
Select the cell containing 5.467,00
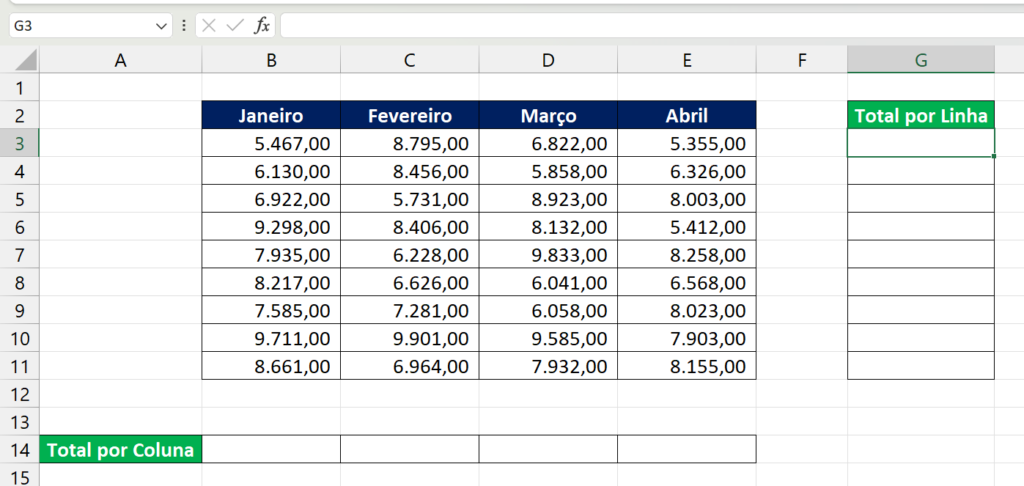[x=271, y=144]
